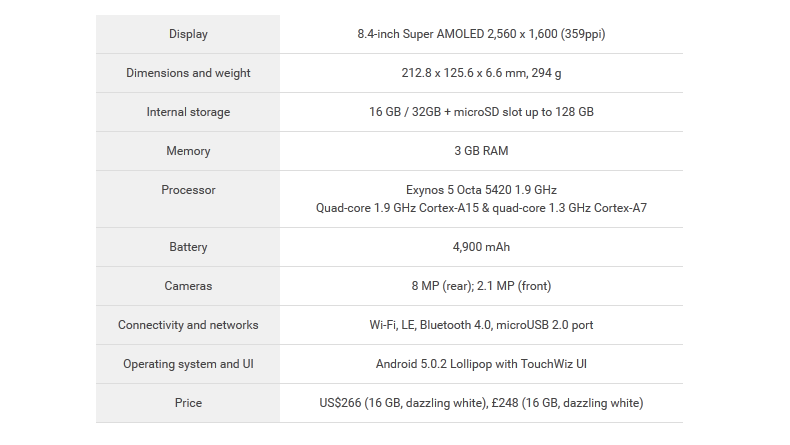Click the Cameras row label
Screen dimensions: 790x445
[188, 286]
